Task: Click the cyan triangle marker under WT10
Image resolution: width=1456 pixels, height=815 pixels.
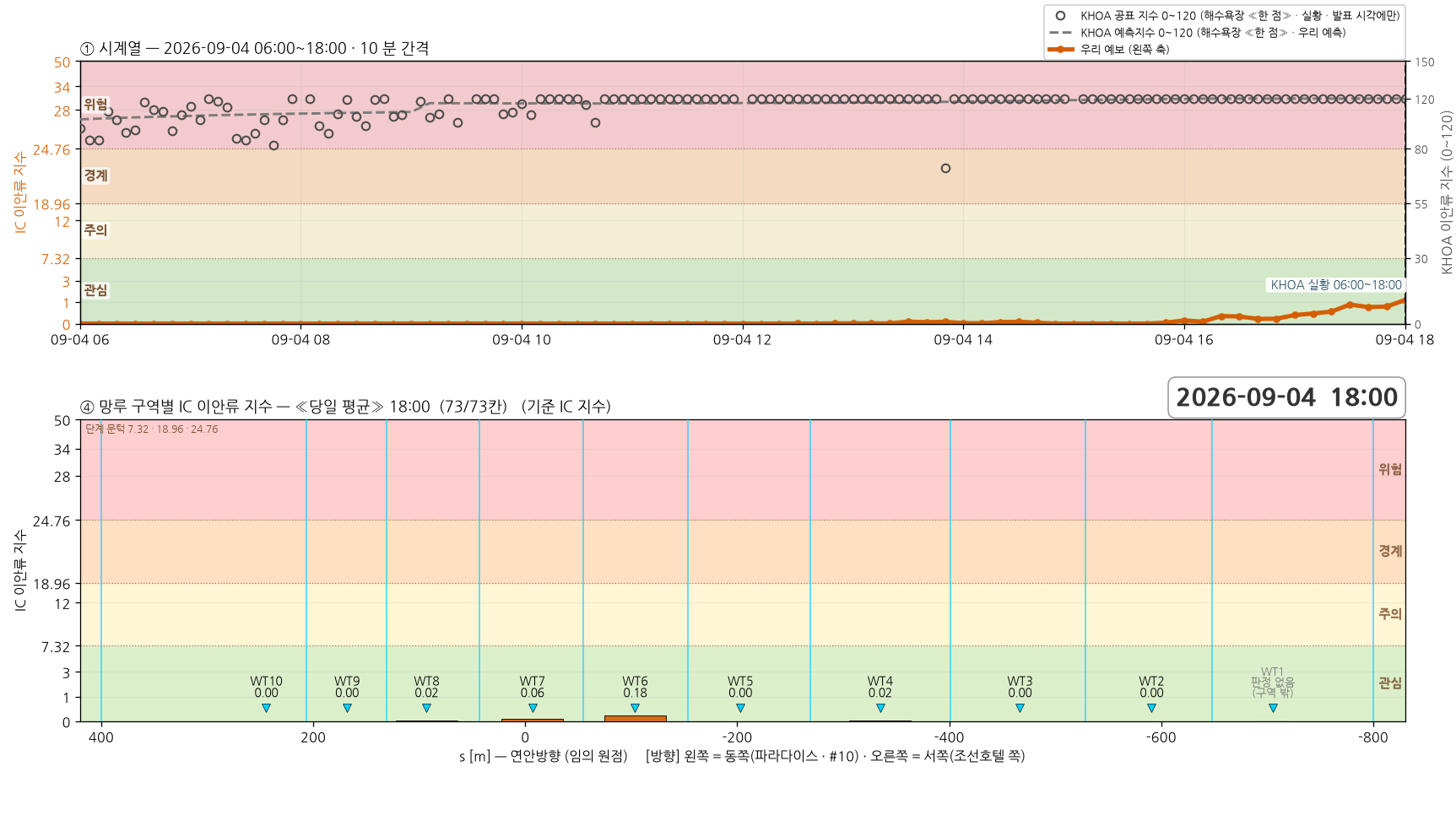Action: [x=266, y=709]
